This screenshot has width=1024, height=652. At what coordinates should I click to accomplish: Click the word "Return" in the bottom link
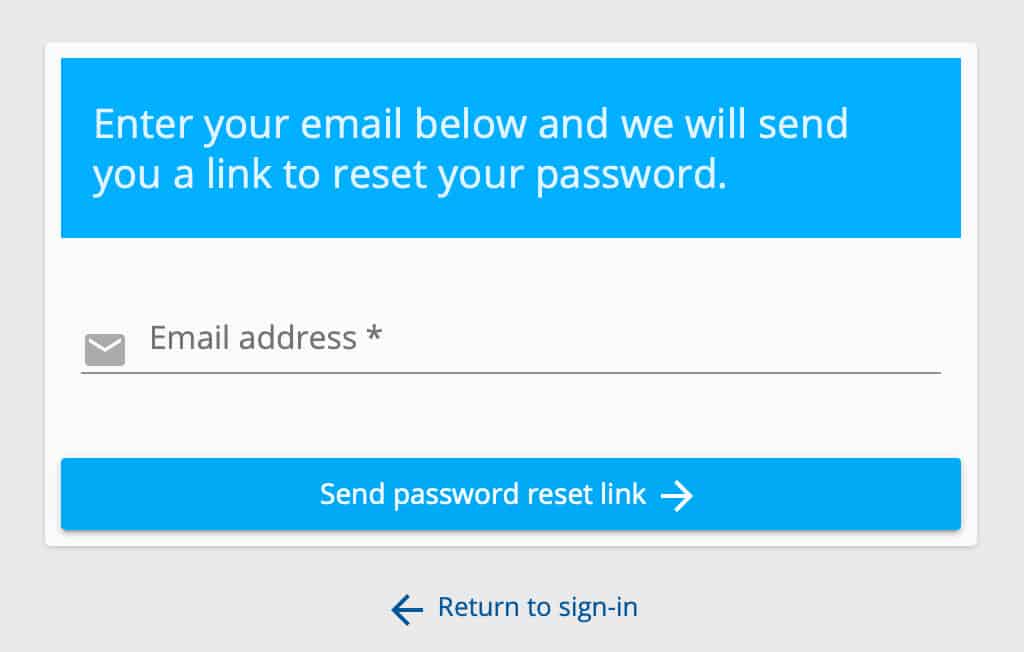pos(480,607)
